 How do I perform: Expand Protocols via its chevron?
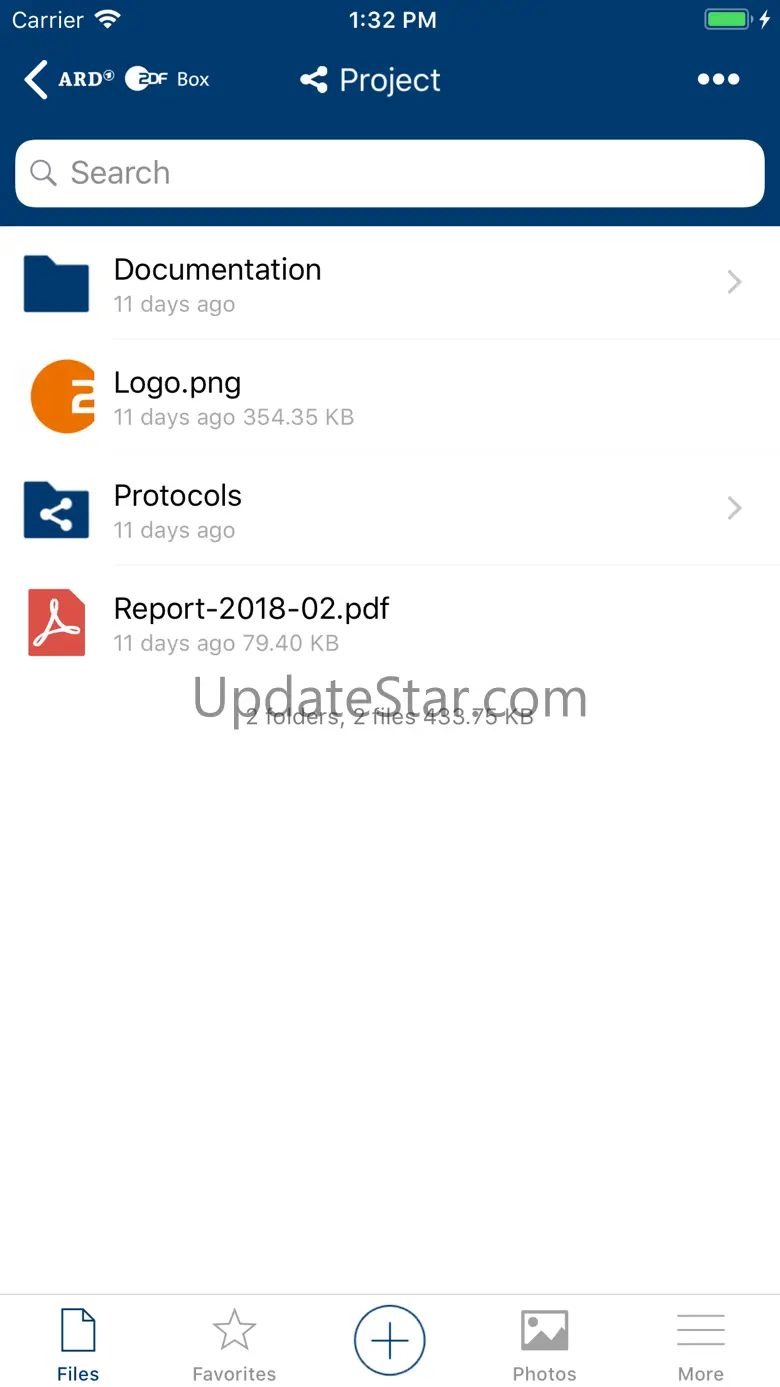pos(734,509)
